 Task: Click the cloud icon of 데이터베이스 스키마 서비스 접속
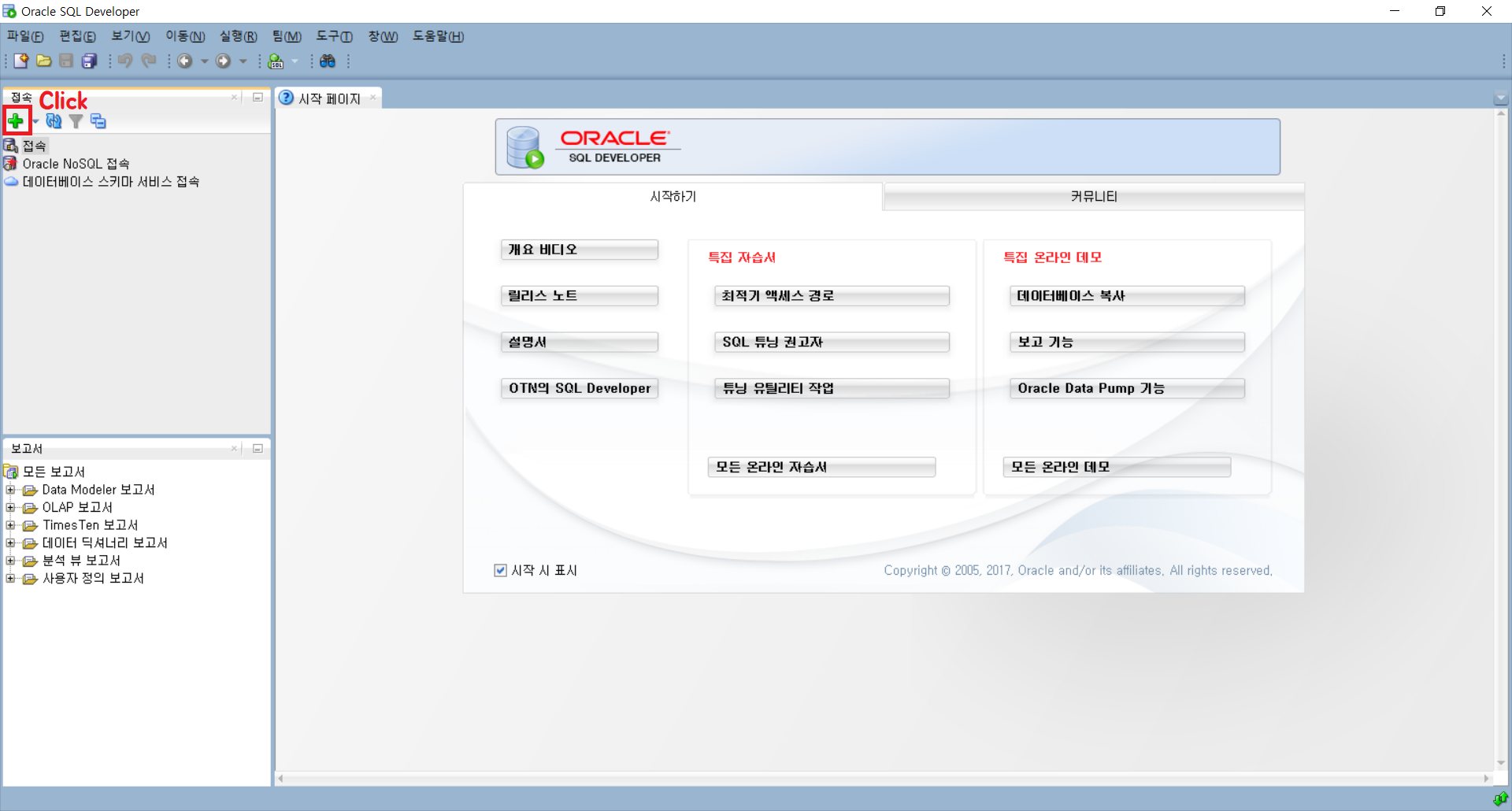pos(11,181)
